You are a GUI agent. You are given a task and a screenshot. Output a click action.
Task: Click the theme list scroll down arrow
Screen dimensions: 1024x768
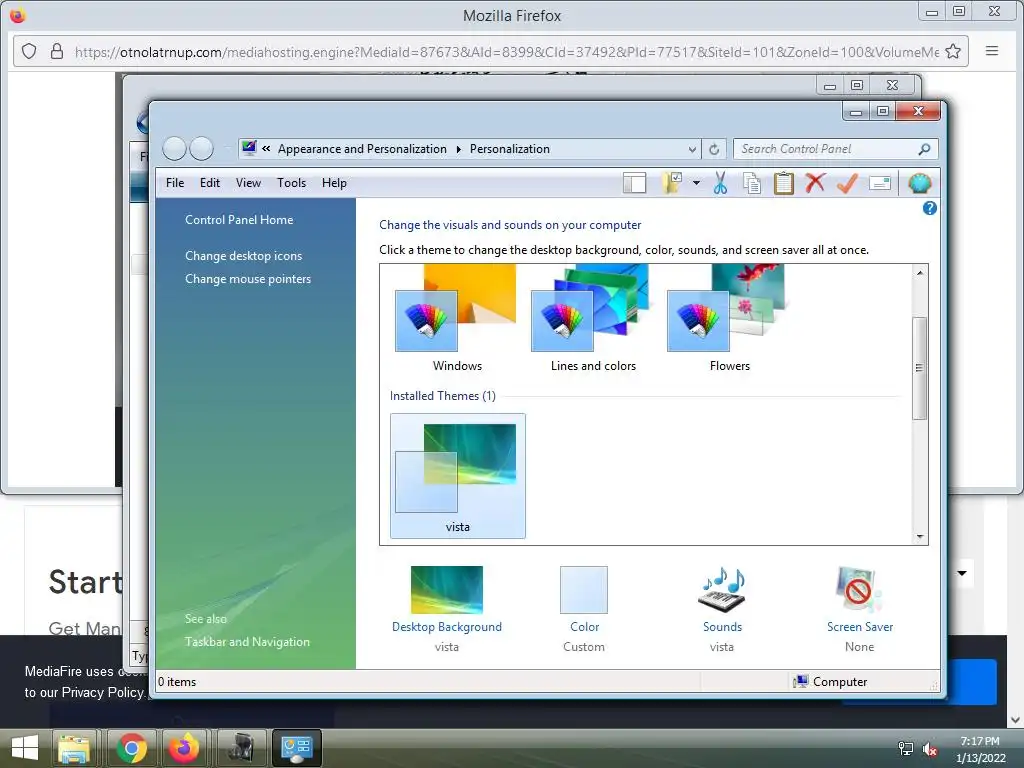coord(920,537)
